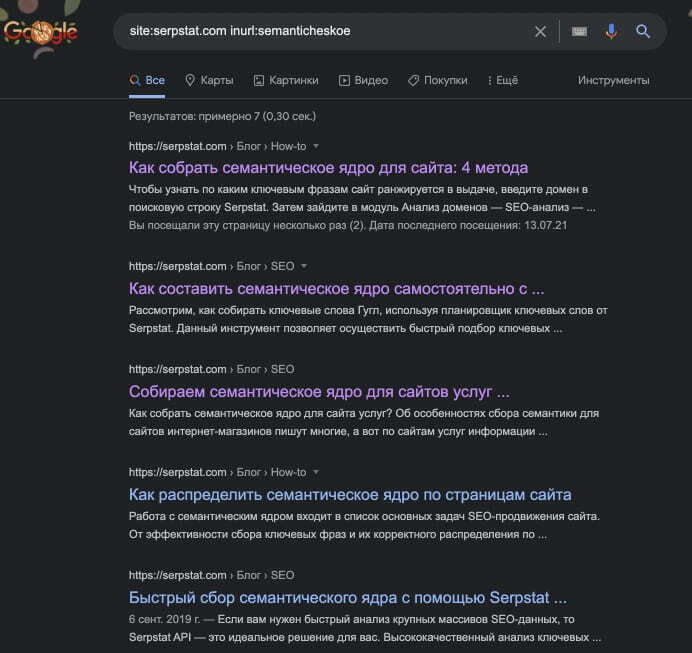Click the map pin icon beside Карты
The image size is (692, 653).
pos(190,80)
